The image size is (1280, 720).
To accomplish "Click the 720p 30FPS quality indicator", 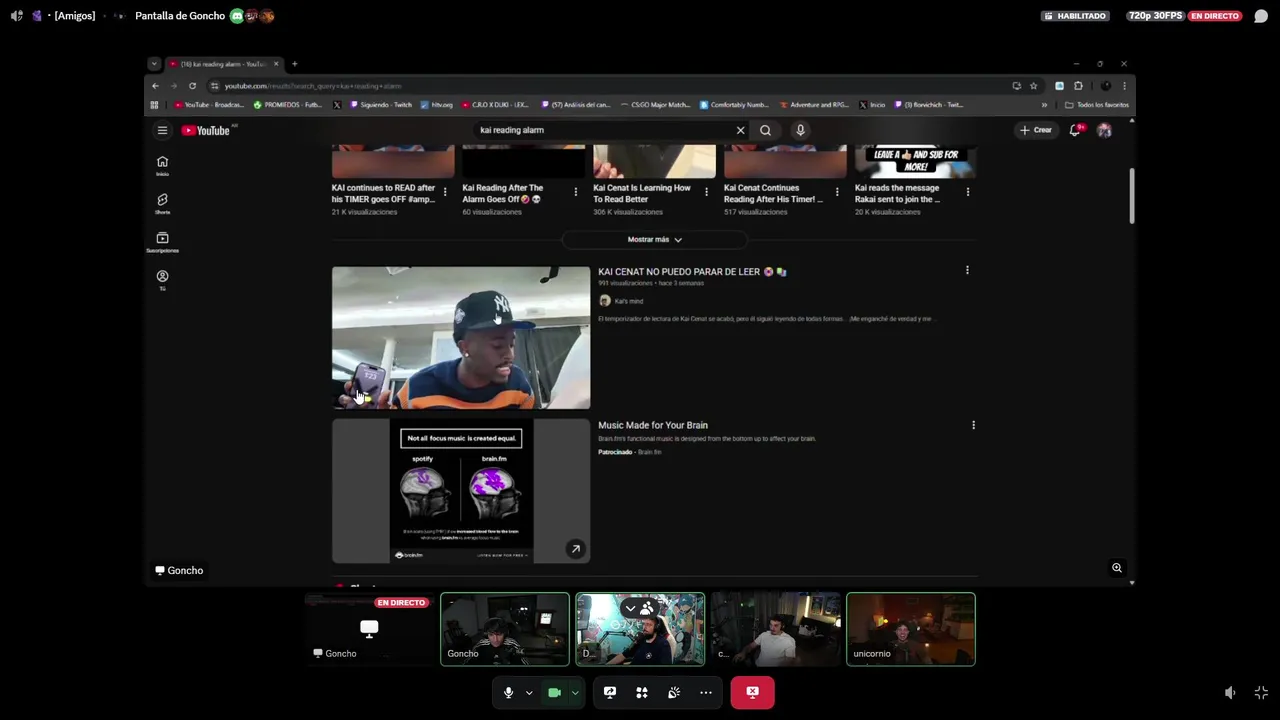I will click(1155, 16).
